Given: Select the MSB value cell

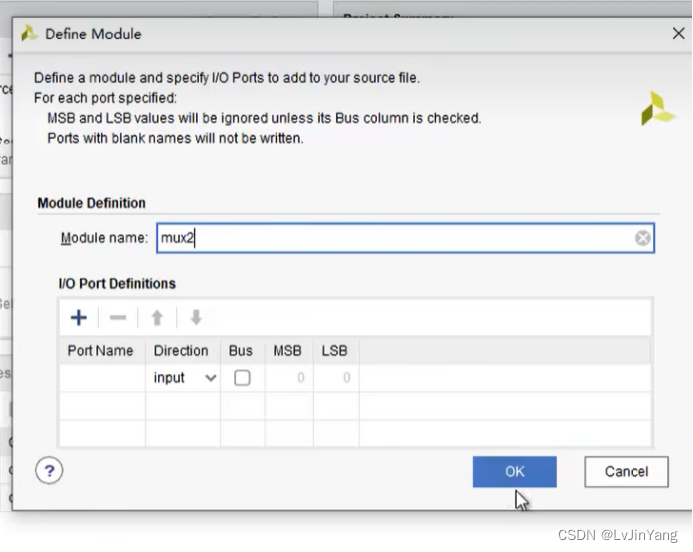Looking at the screenshot, I should click(x=287, y=378).
